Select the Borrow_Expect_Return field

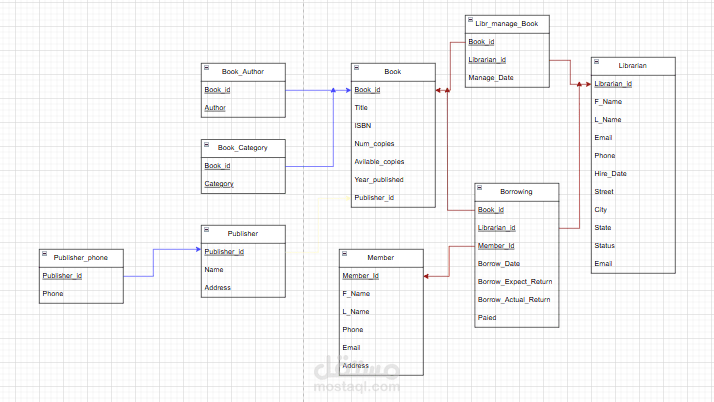516,282
